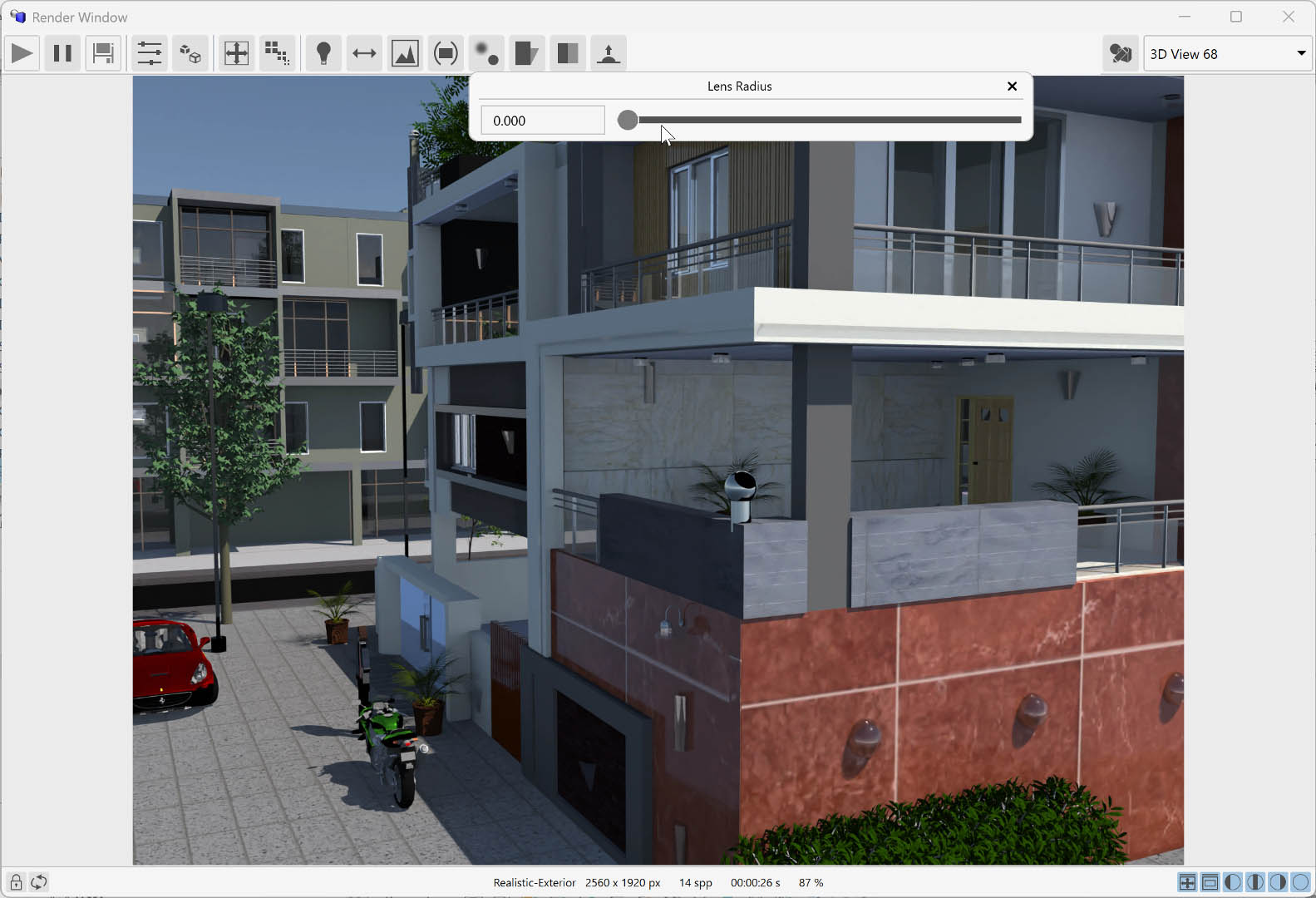Save the rendered image with the floppy icon

point(103,54)
